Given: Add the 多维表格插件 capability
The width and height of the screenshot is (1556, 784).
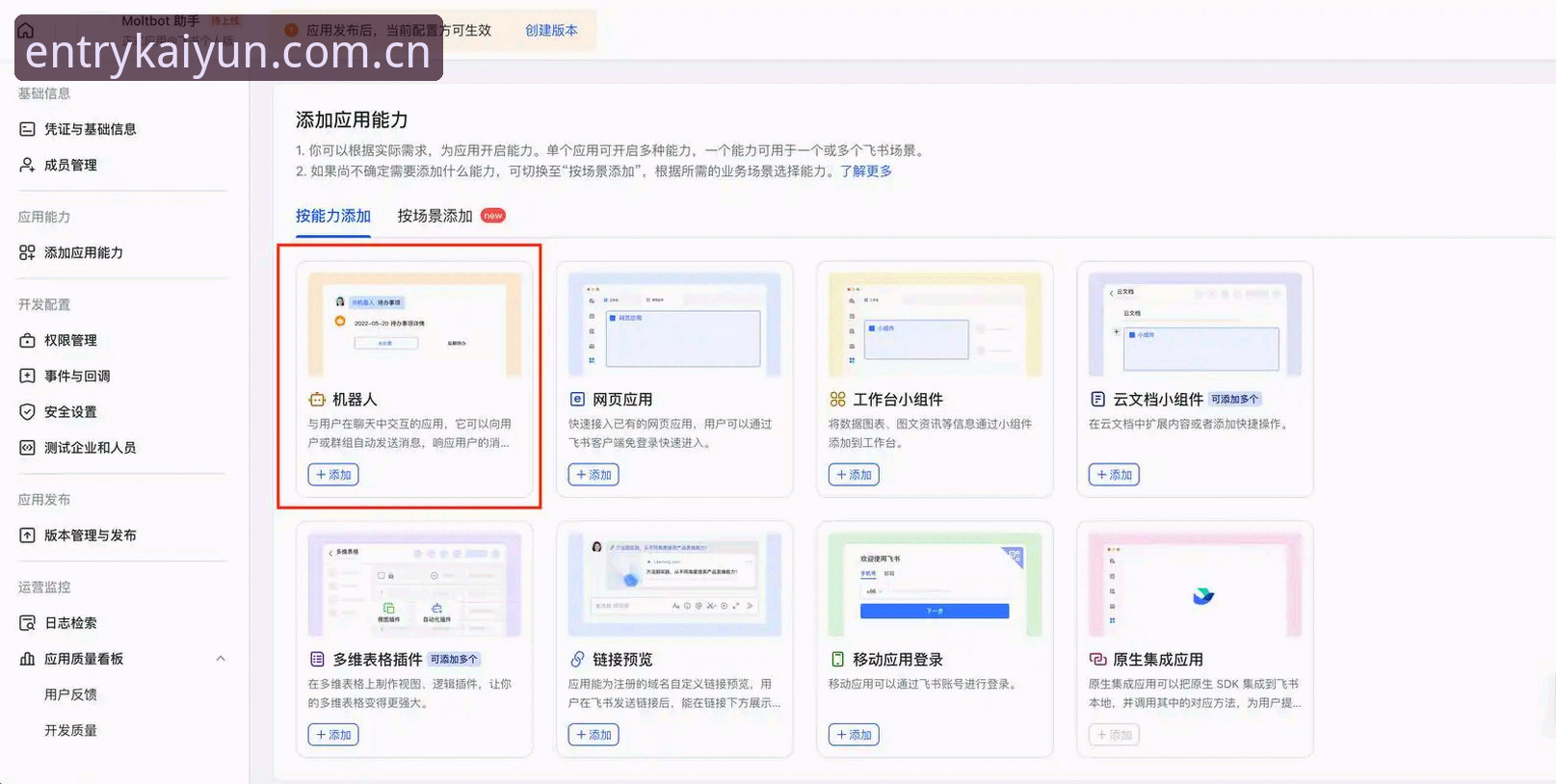Looking at the screenshot, I should 333,735.
